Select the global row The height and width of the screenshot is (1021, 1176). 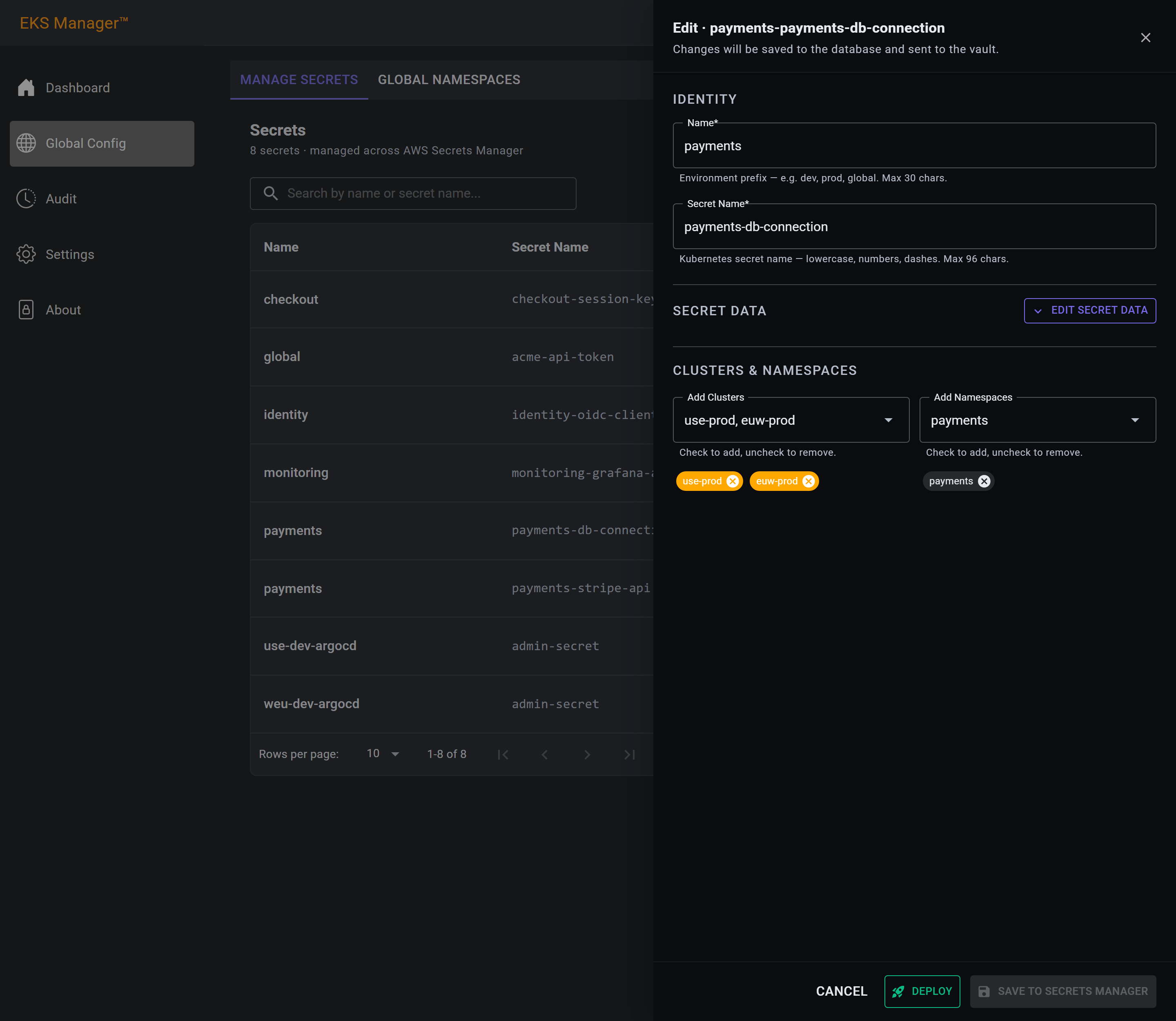click(451, 357)
